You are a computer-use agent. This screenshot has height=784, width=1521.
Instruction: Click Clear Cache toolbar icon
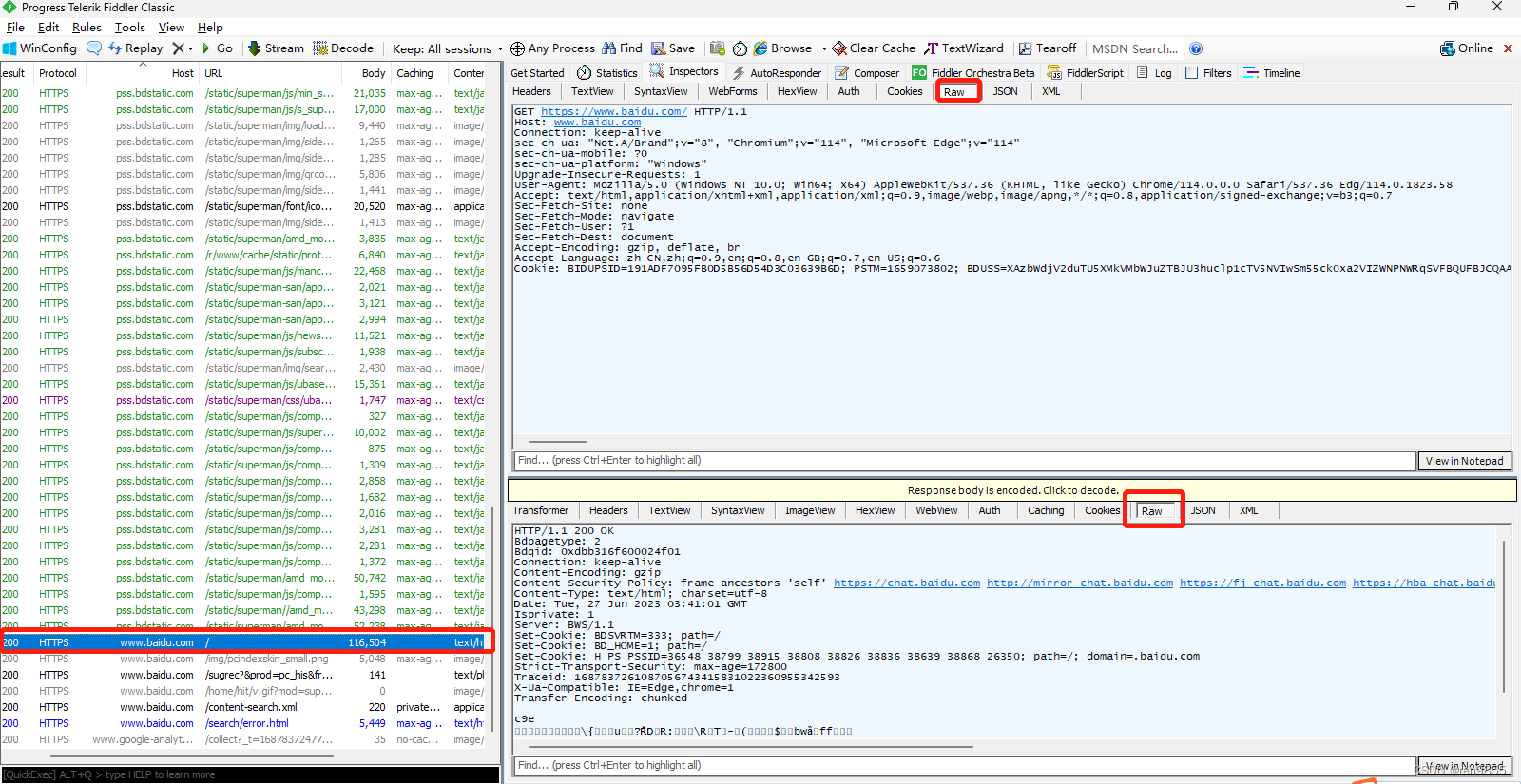pyautogui.click(x=839, y=48)
